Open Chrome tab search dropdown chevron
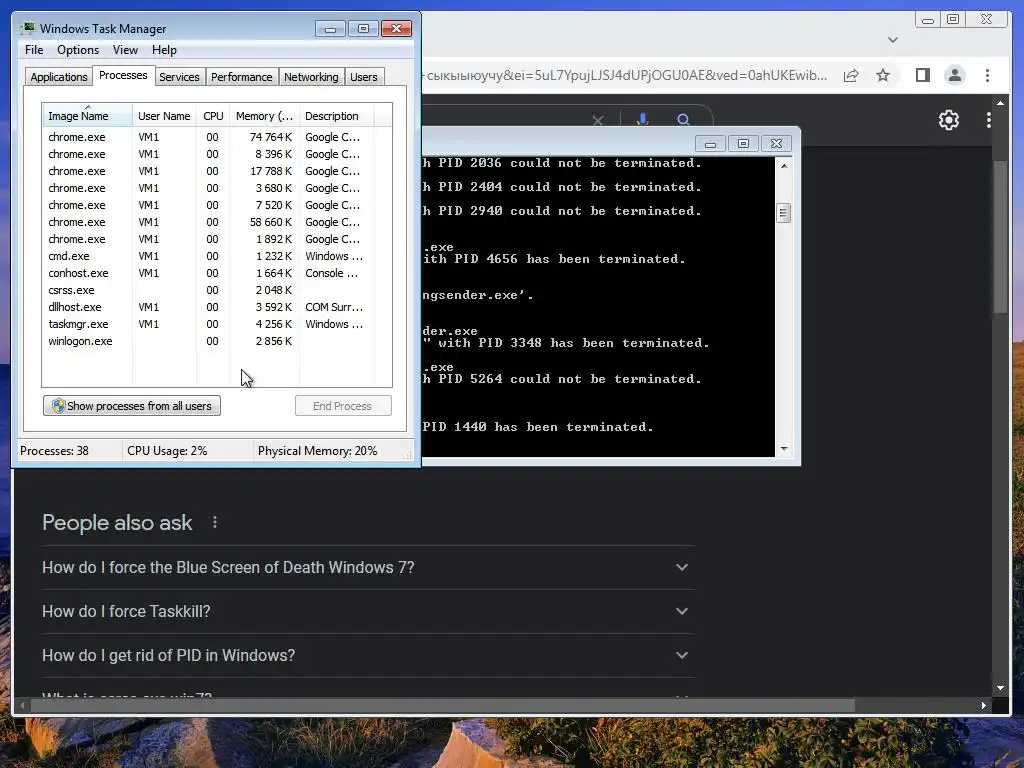Image resolution: width=1024 pixels, height=768 pixels. click(893, 40)
